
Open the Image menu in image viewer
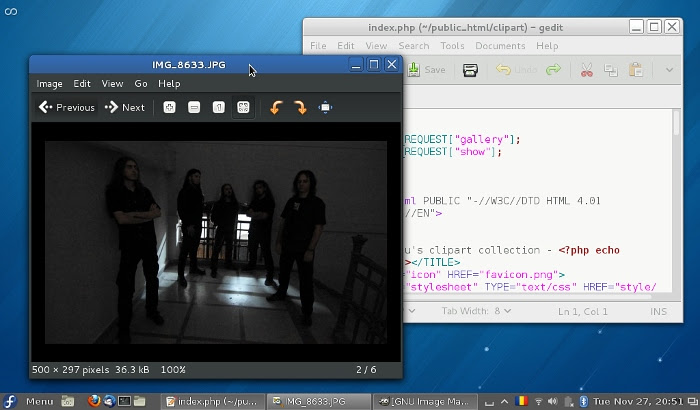pyautogui.click(x=50, y=84)
